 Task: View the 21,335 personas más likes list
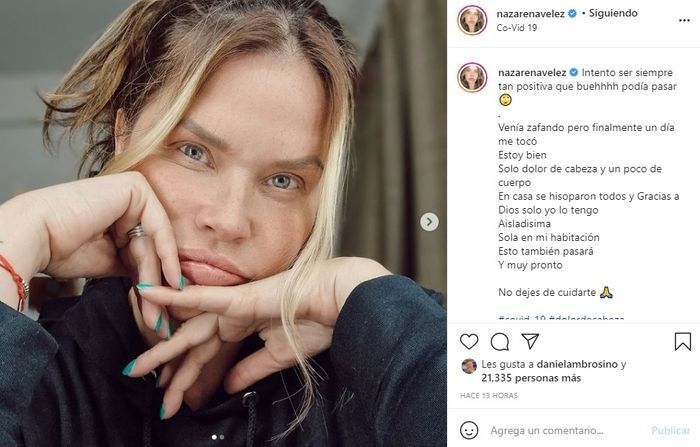(x=533, y=378)
